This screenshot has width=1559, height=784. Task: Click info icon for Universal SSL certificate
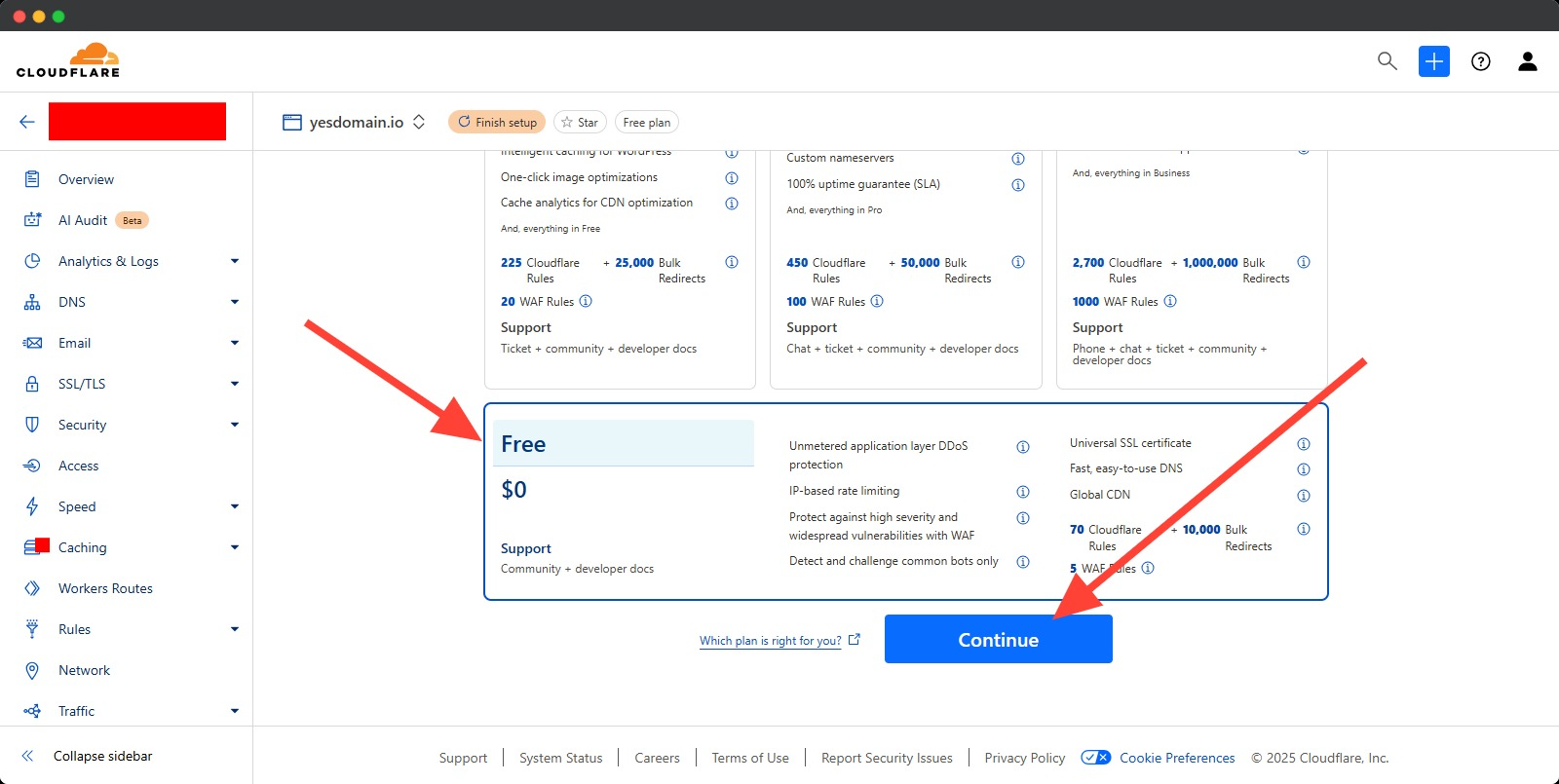click(x=1304, y=444)
